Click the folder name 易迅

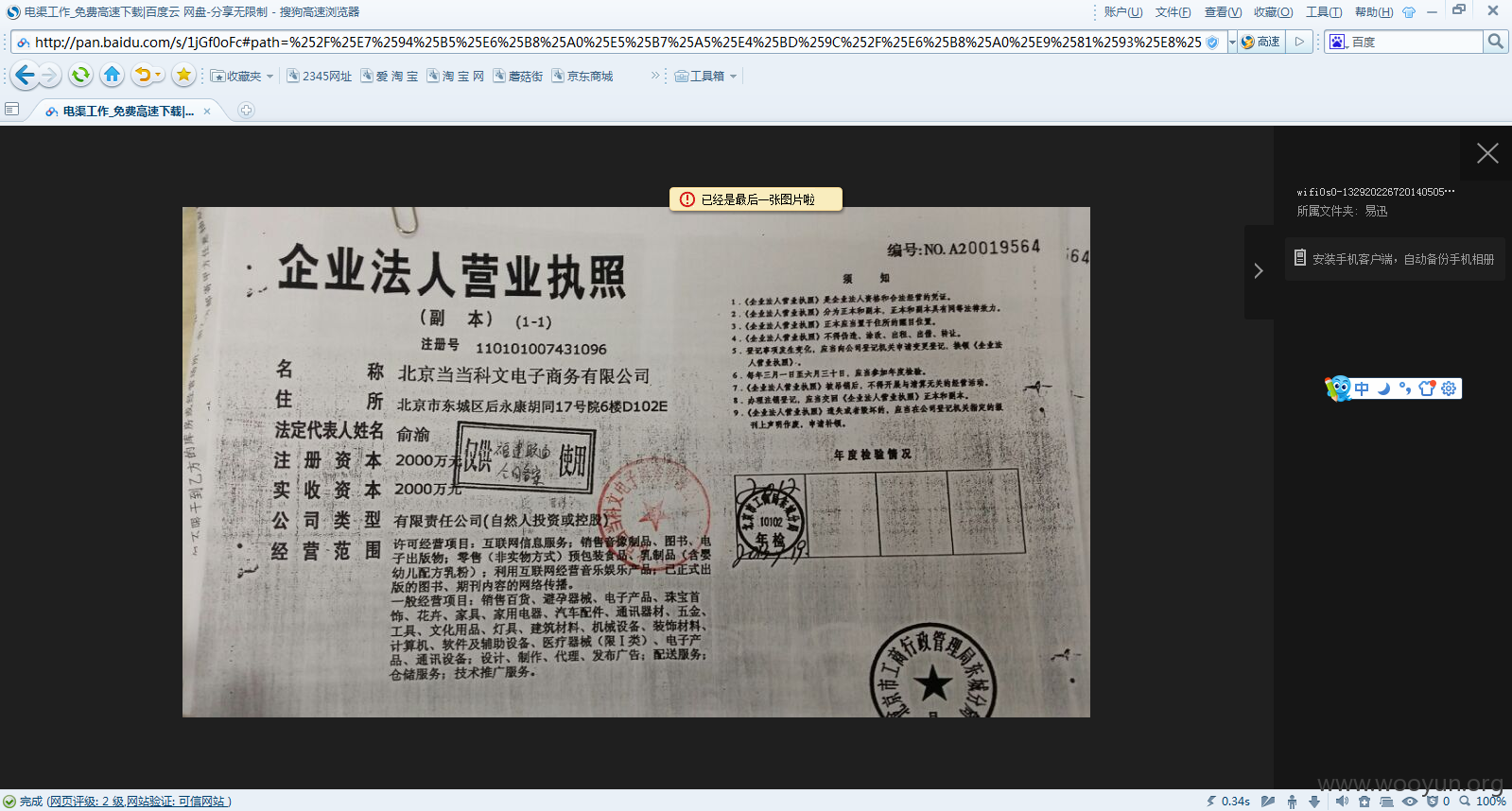(1376, 212)
